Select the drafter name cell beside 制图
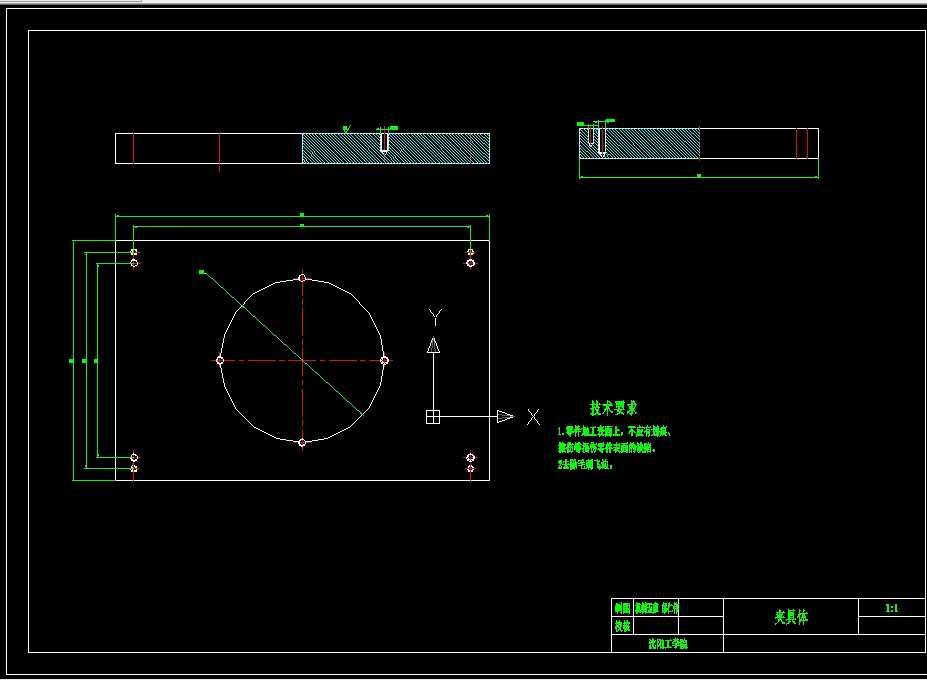Image resolution: width=927 pixels, height=680 pixels. [656, 608]
